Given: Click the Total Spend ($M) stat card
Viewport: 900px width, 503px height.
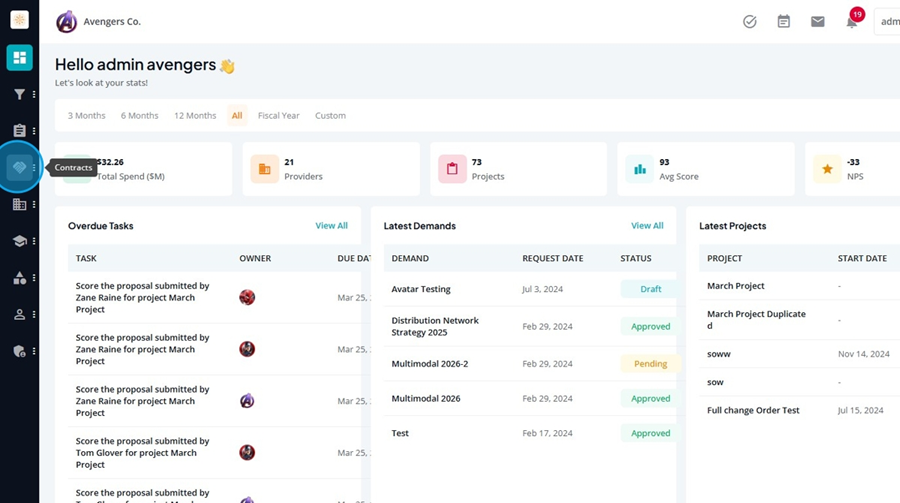Looking at the screenshot, I should [143, 169].
